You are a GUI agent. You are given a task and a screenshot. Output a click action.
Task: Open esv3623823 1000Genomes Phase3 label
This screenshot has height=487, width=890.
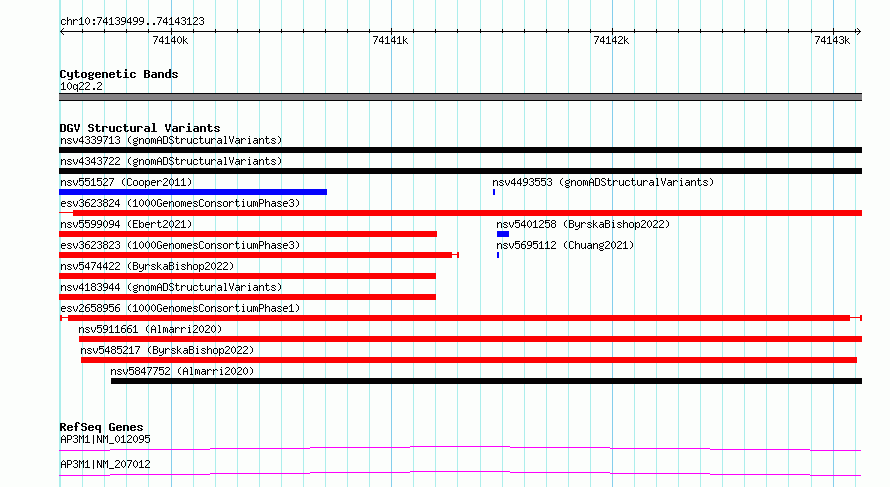pos(180,245)
